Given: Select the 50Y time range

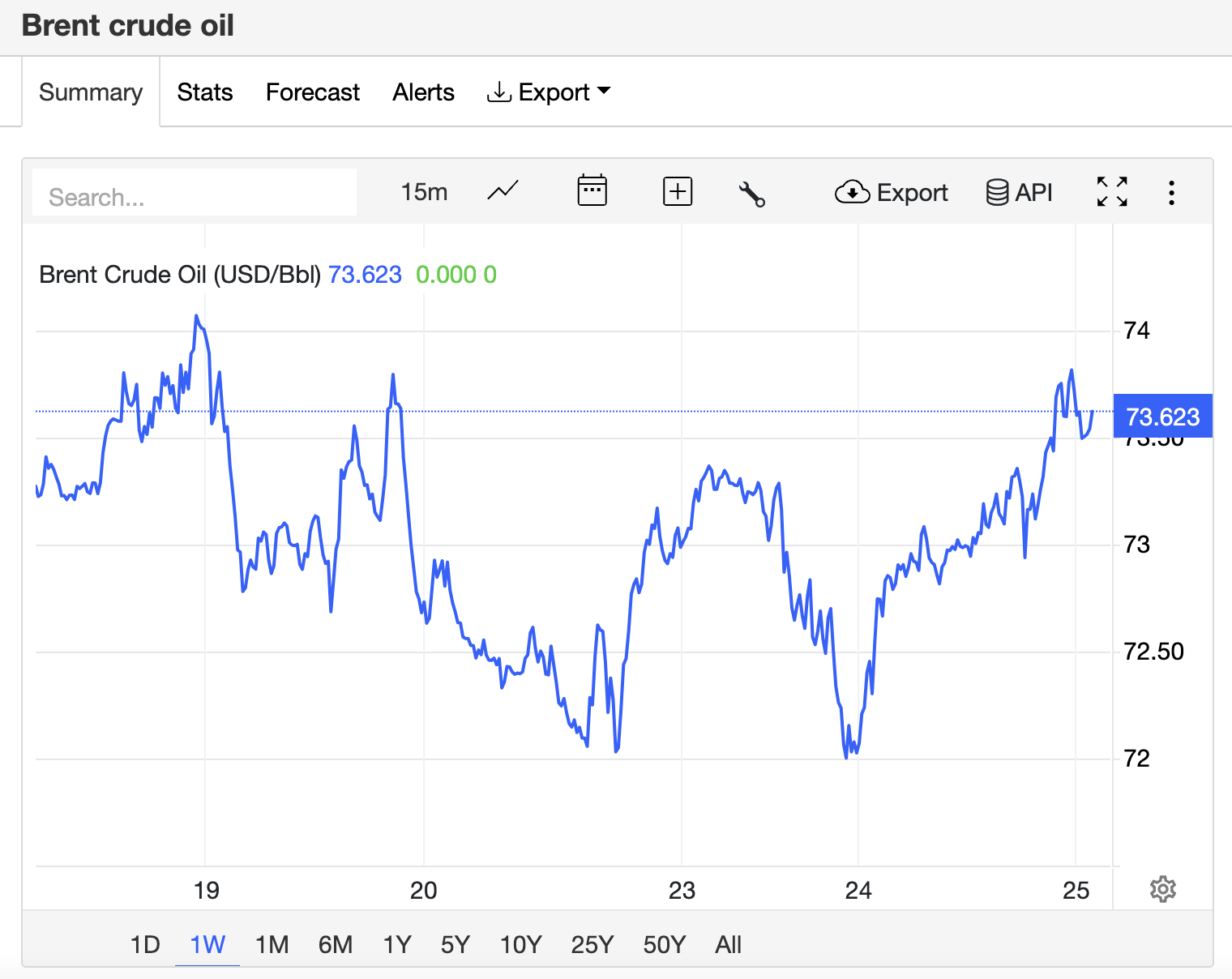Looking at the screenshot, I should pos(665,945).
